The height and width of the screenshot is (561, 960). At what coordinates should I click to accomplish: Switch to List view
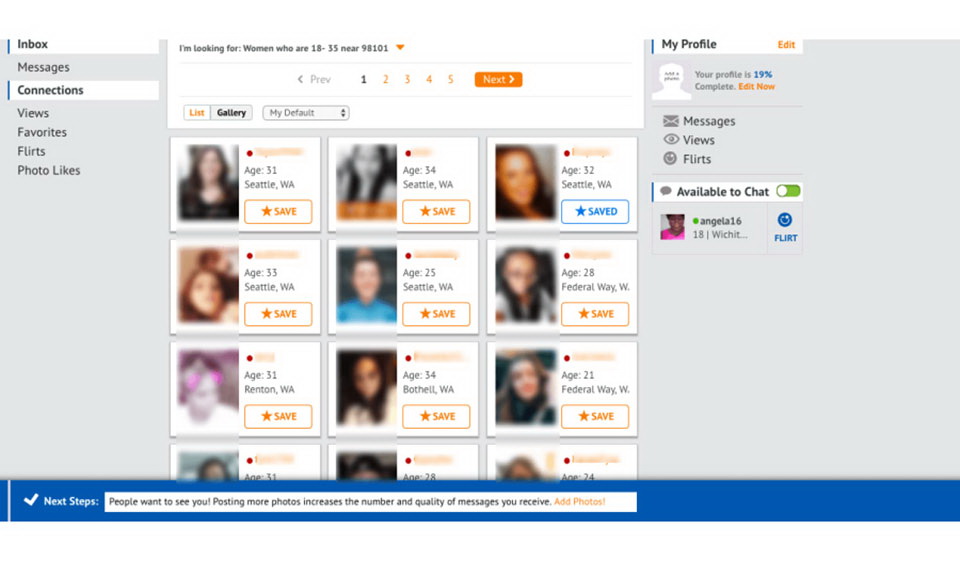tap(197, 113)
